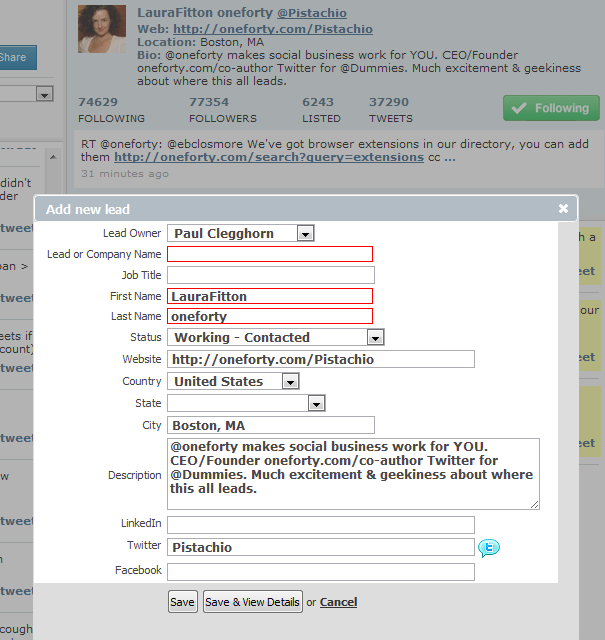Click the Twitter bird icon beside Twitter field
605x640 pixels.
coord(489,548)
